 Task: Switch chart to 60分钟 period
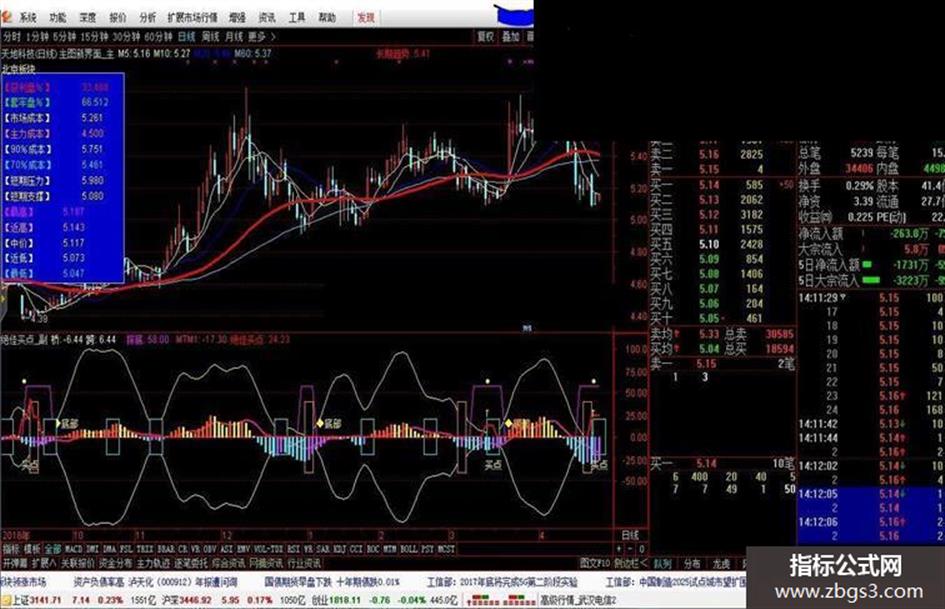coord(159,37)
